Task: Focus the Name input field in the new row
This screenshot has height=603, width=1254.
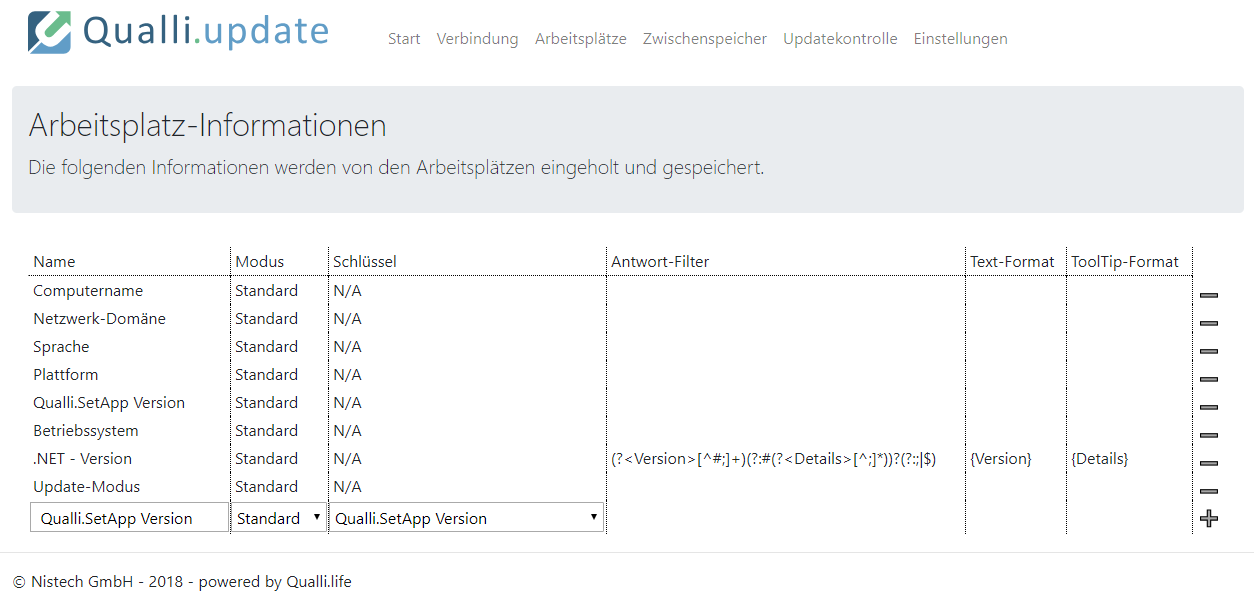Action: [x=129, y=518]
